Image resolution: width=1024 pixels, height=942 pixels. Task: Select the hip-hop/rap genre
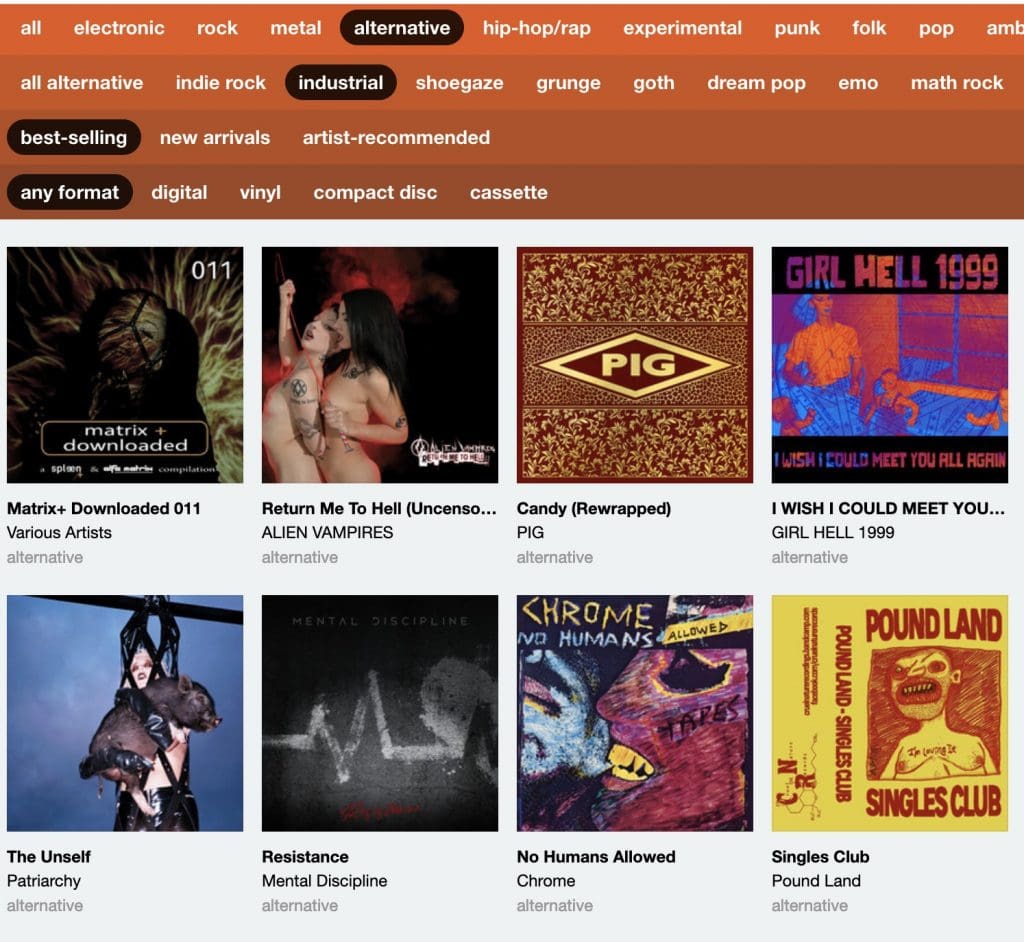pyautogui.click(x=537, y=28)
